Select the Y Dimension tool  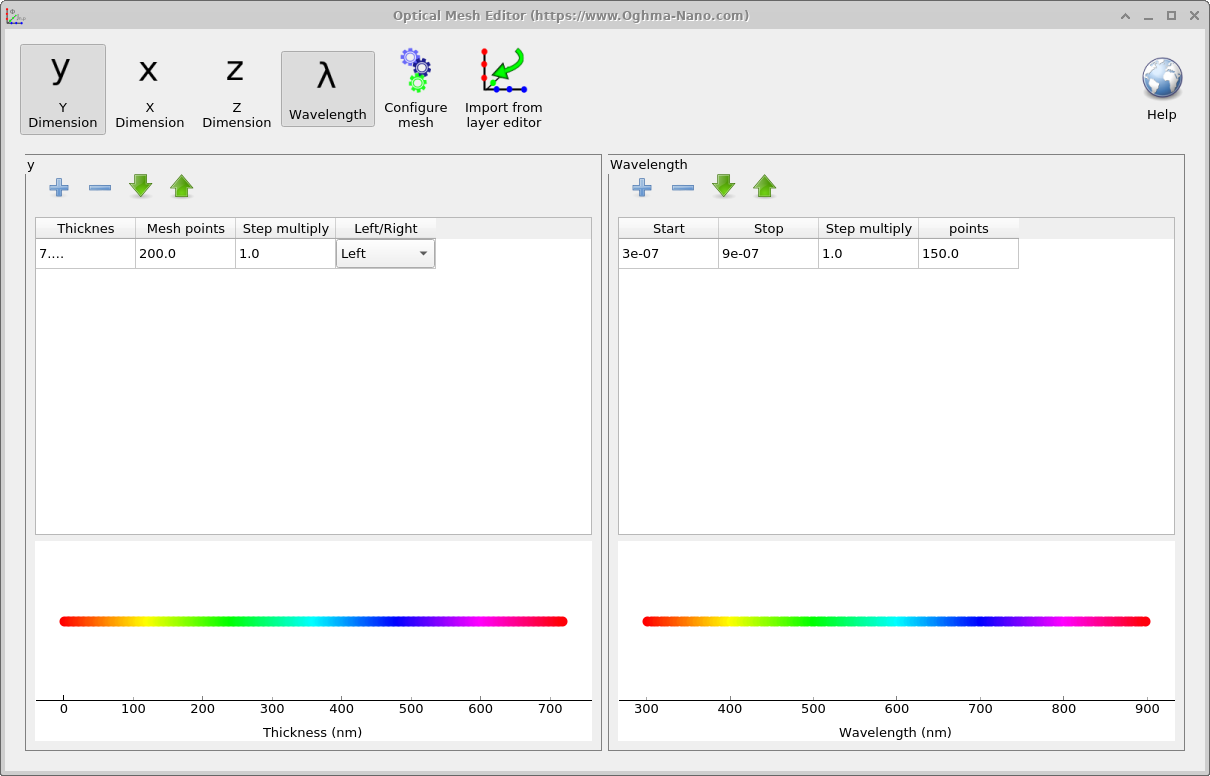[62, 88]
